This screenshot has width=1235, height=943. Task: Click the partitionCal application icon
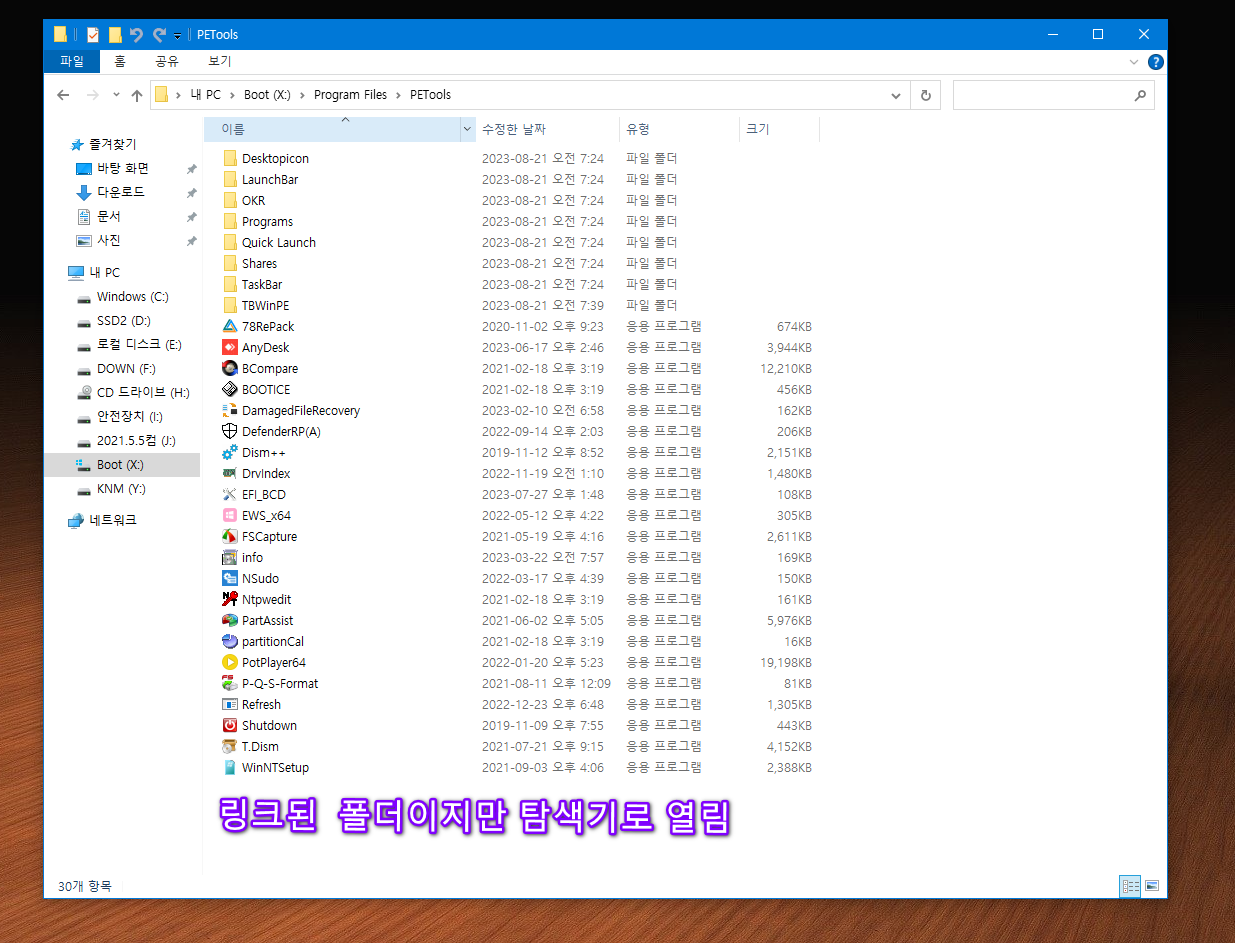pos(230,641)
